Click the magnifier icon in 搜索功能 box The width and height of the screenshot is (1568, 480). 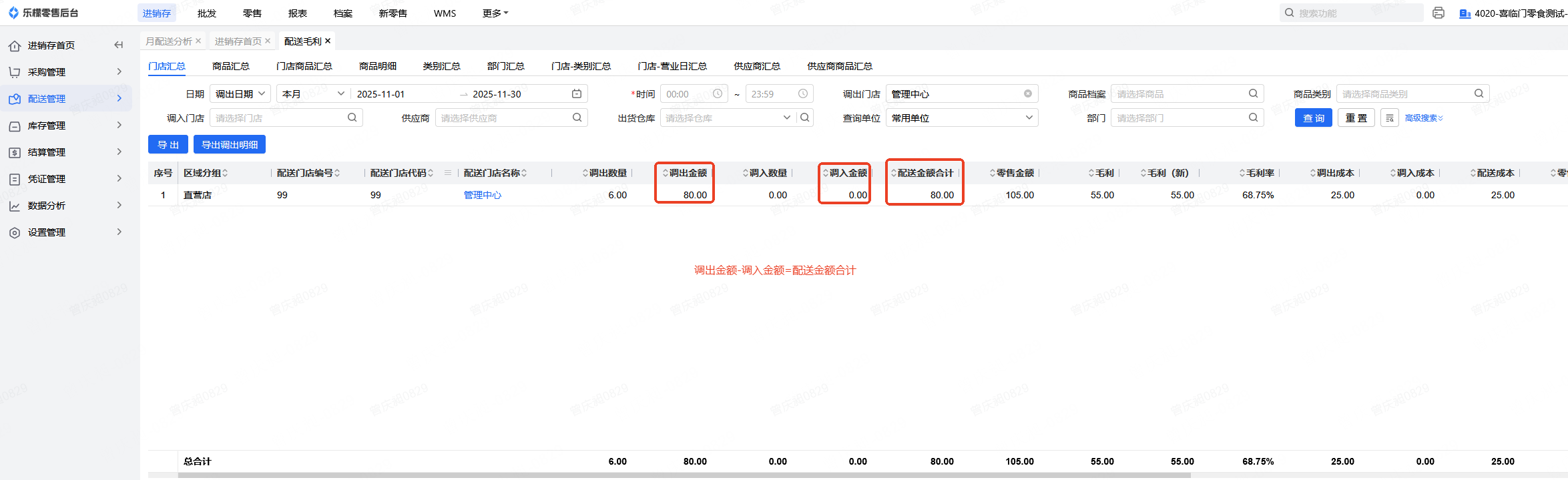pyautogui.click(x=1289, y=13)
